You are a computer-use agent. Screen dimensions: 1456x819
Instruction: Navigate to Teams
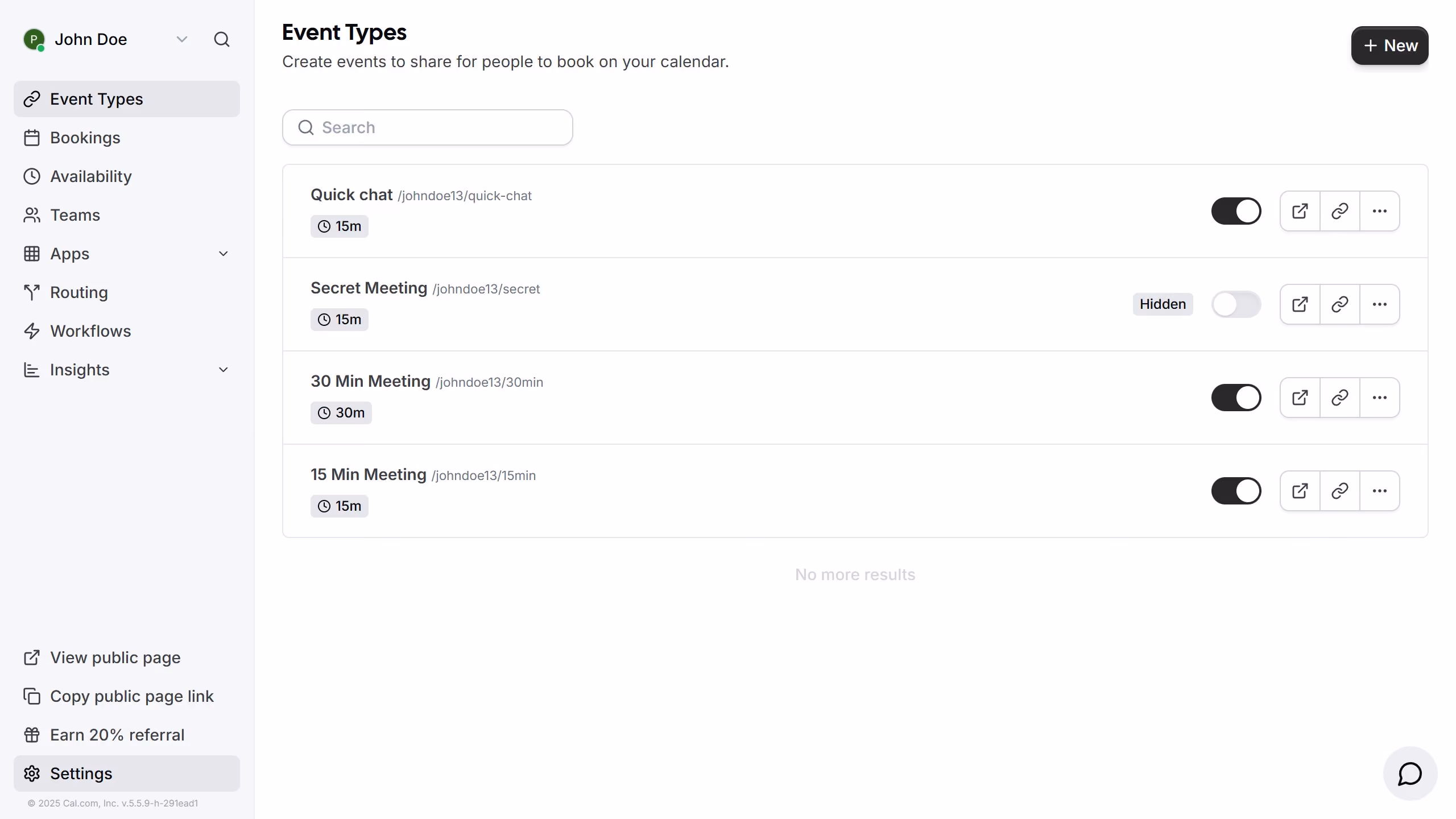pos(127,215)
